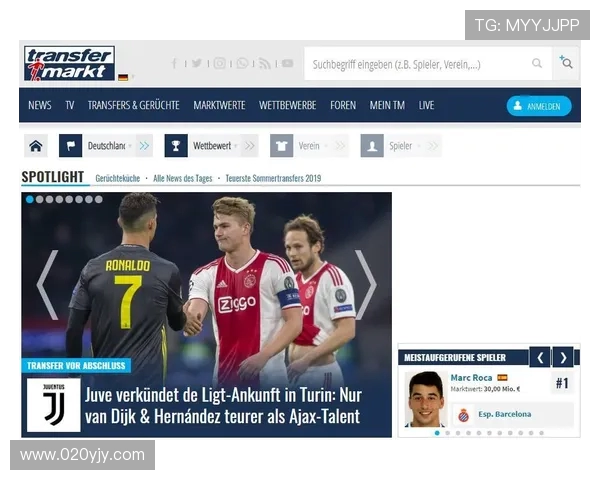
Task: Open the Twitter social icon
Action: [x=197, y=63]
